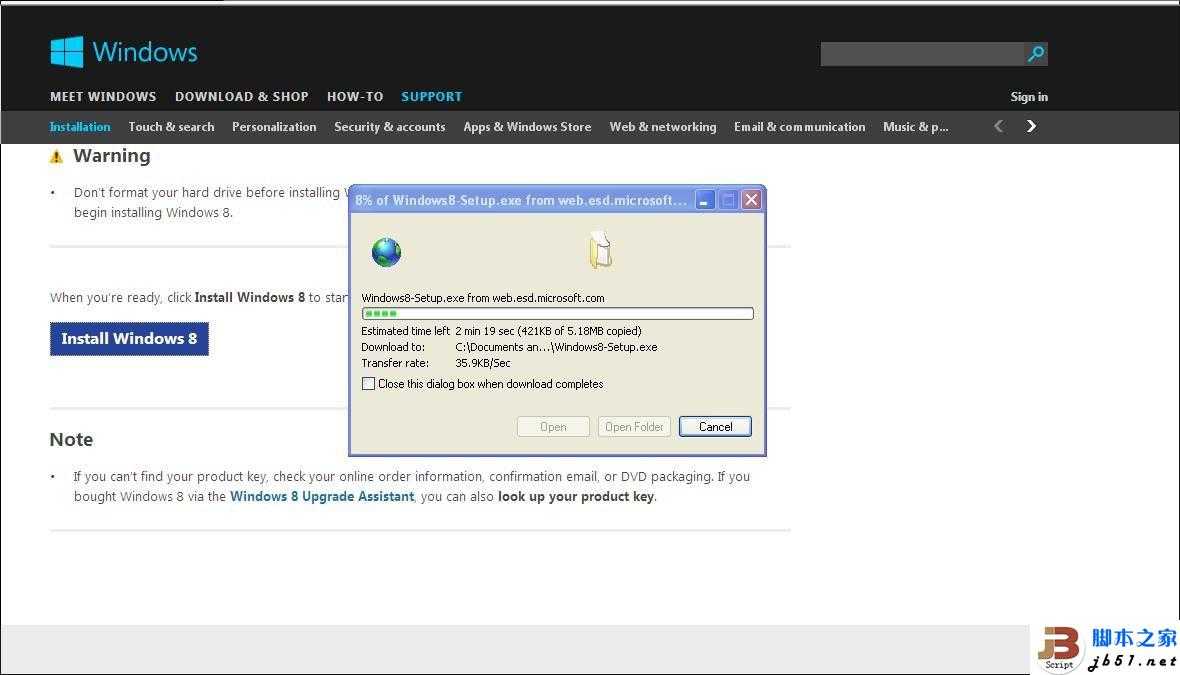
Task: Open the SUPPORT menu
Action: [x=431, y=96]
